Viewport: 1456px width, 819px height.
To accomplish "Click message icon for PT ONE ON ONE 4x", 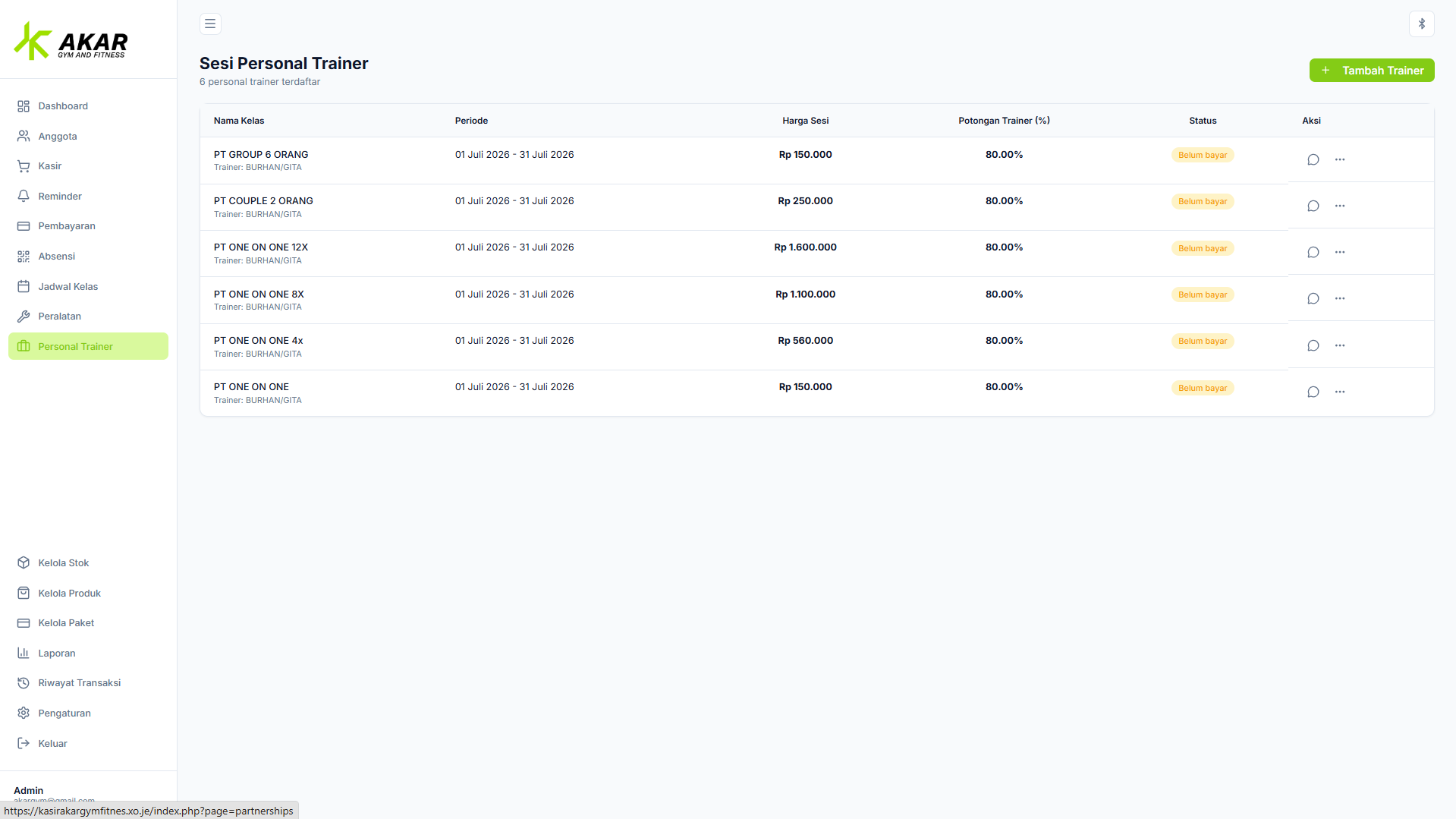I will click(x=1313, y=345).
